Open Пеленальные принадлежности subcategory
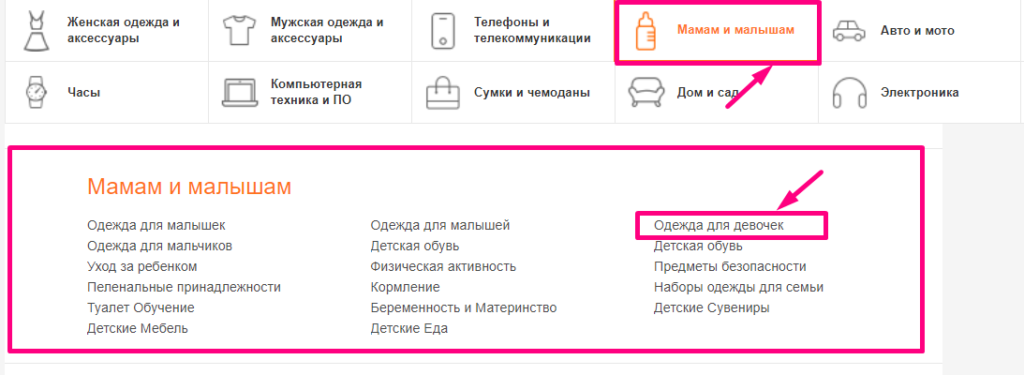Screen dimensions: 1024x375 (x=184, y=287)
